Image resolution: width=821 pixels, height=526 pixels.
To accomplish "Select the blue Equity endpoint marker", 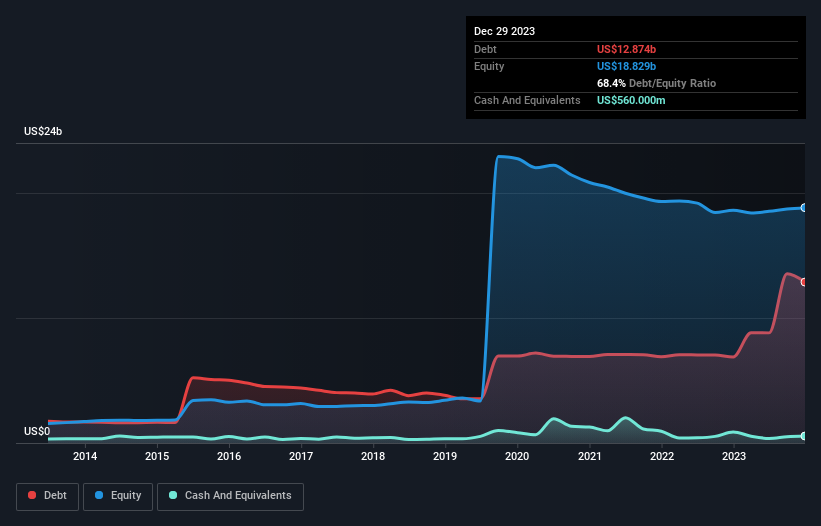I will 804,208.
